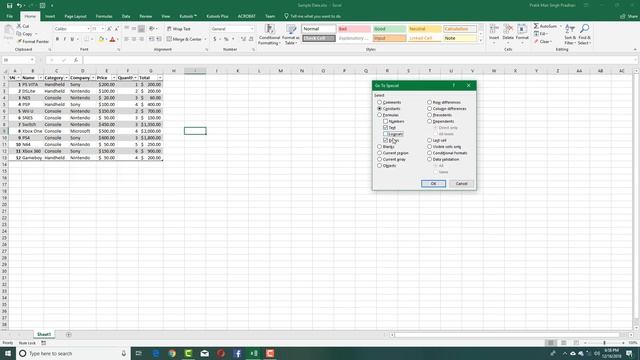Viewport: 640px width, 360px height.
Task: Open Chrome from the Windows taskbar
Action: (172, 353)
